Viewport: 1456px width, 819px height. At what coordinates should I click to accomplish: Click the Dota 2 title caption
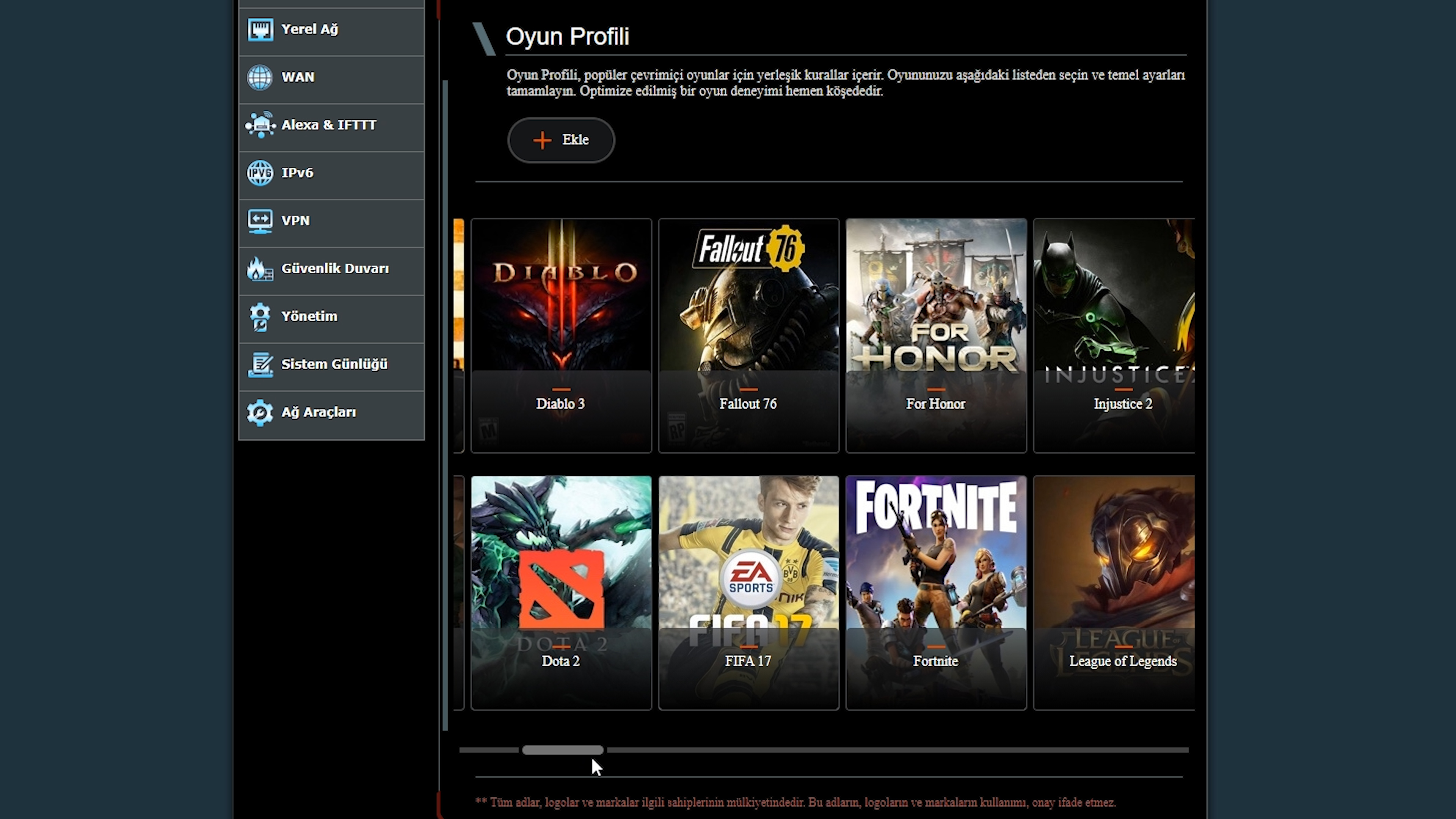[561, 661]
